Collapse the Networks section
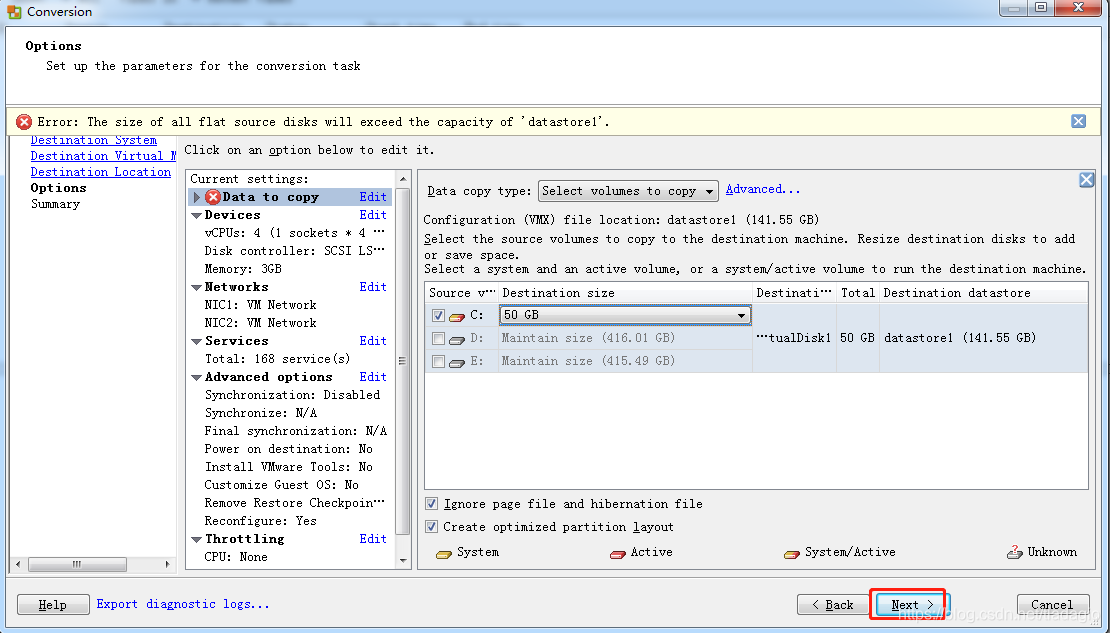The width and height of the screenshot is (1110, 633). [197, 287]
